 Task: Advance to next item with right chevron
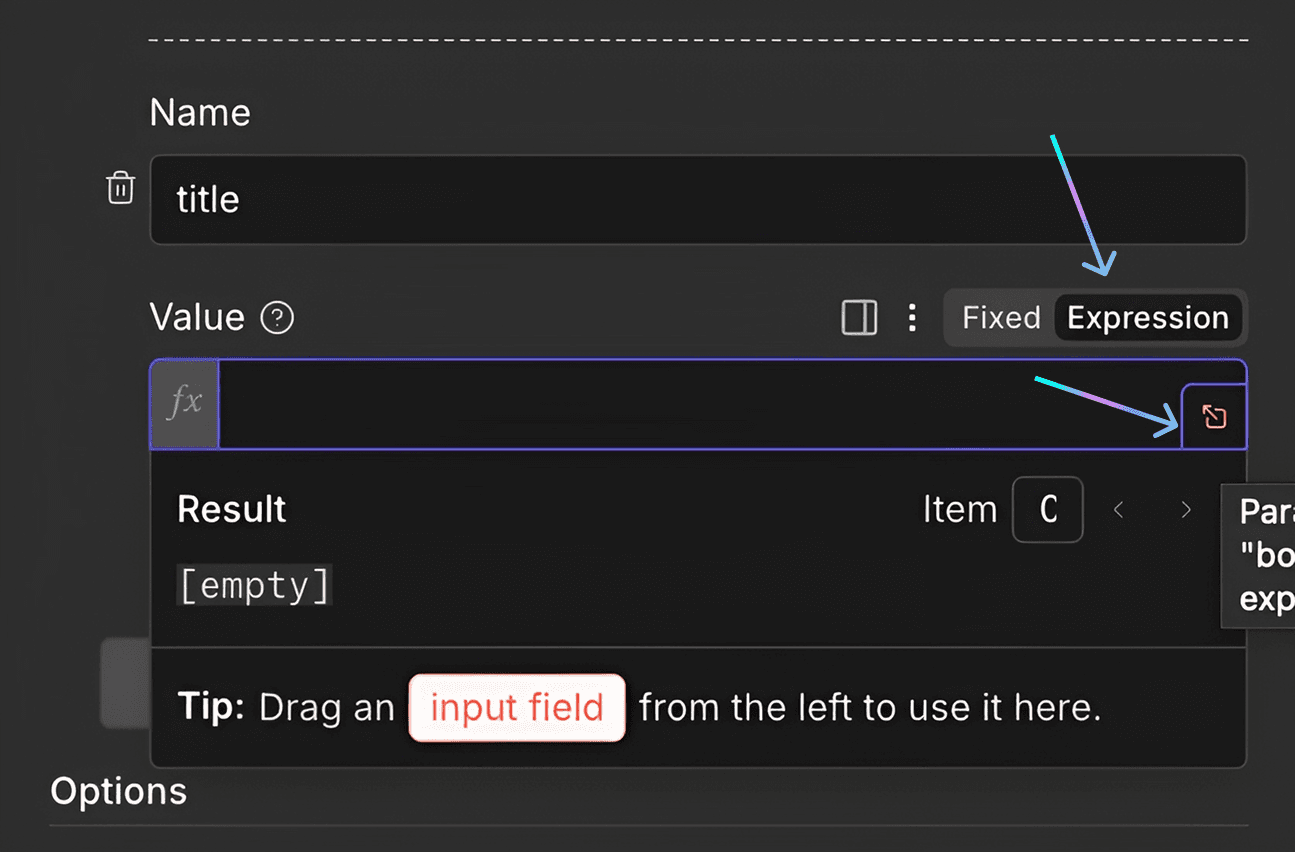1186,510
